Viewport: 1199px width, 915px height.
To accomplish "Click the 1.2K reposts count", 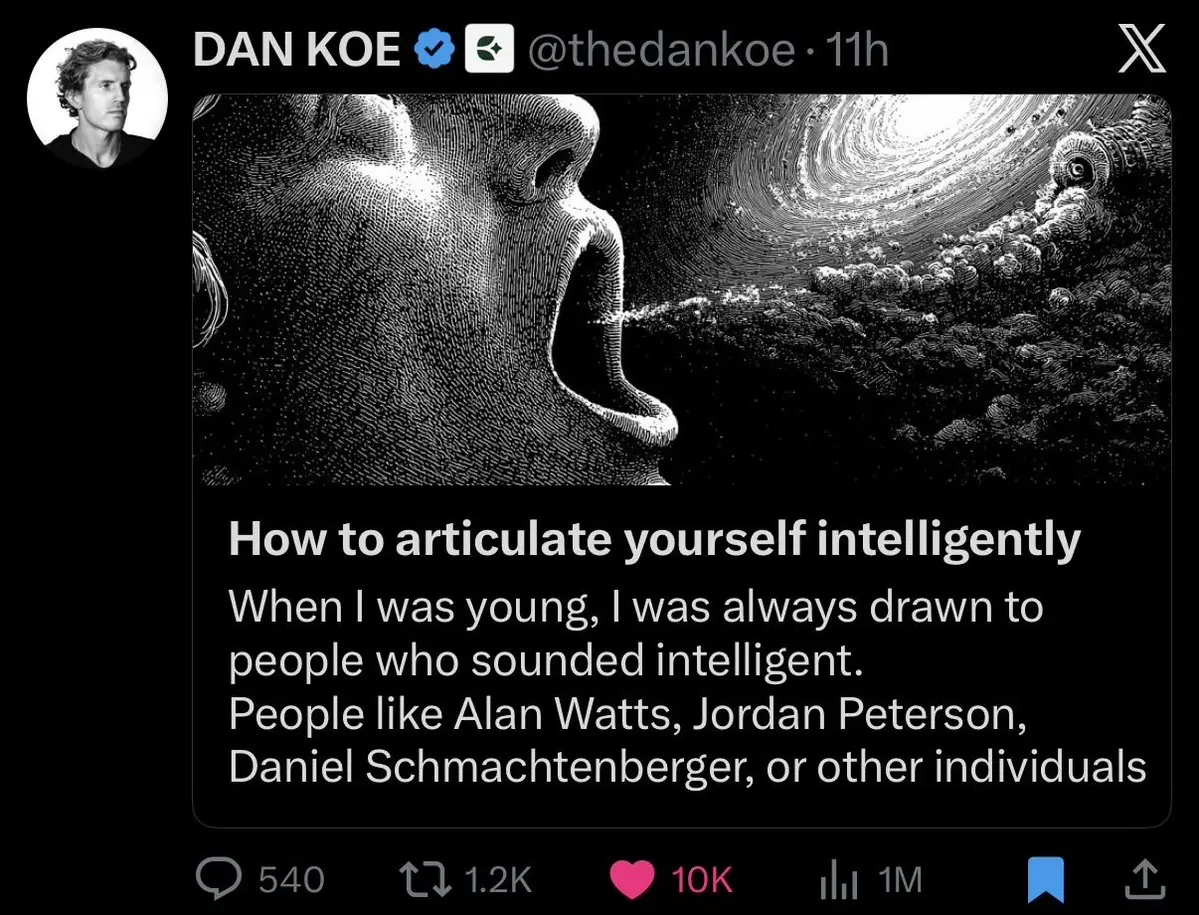I will click(x=498, y=879).
